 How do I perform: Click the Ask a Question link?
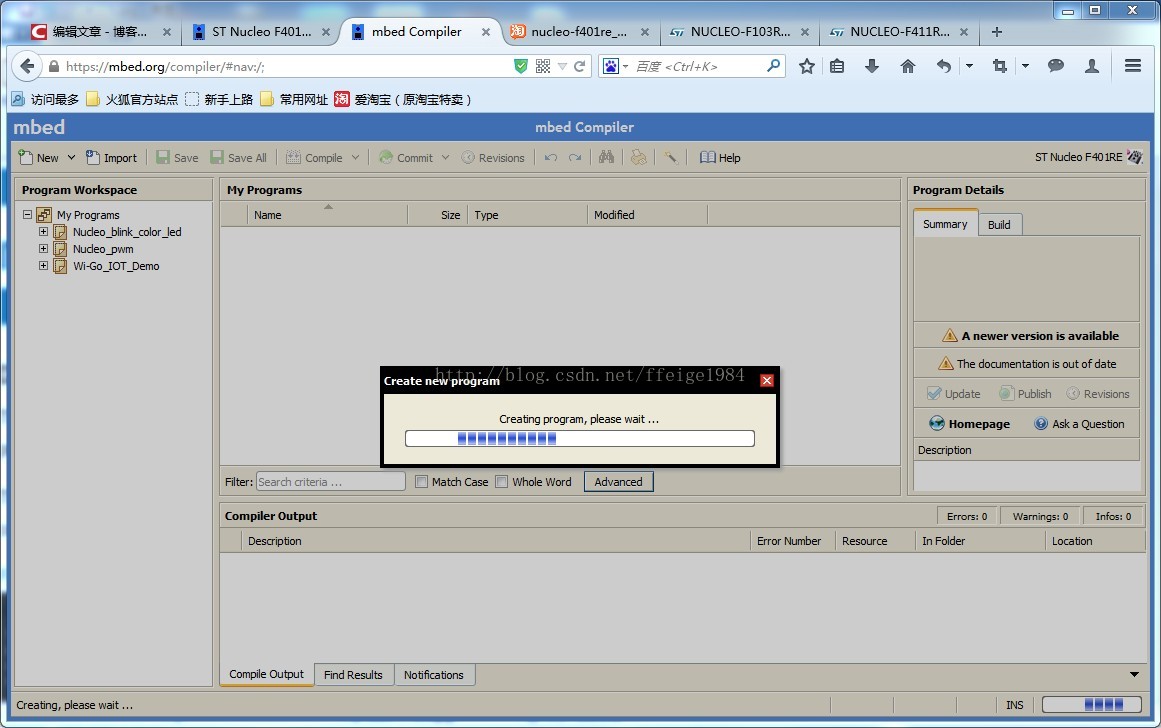pyautogui.click(x=1080, y=424)
